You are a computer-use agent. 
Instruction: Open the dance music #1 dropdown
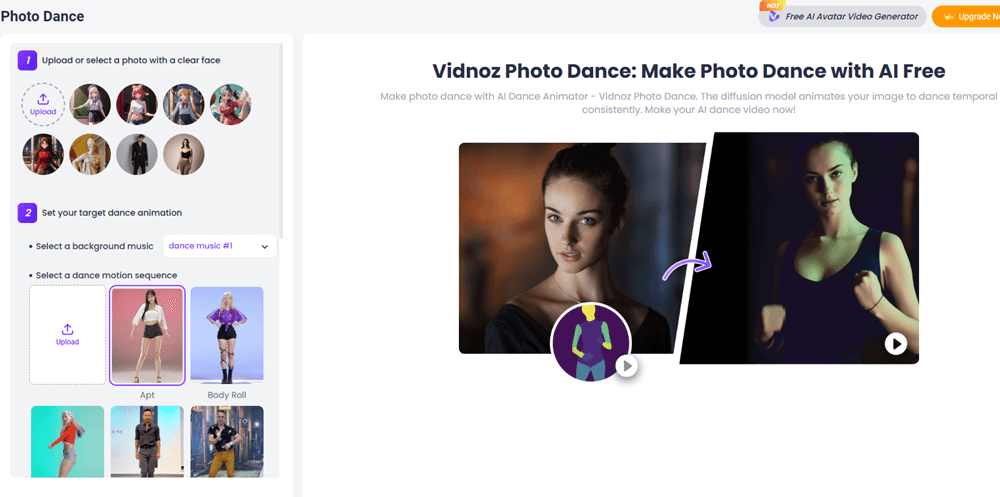click(219, 246)
